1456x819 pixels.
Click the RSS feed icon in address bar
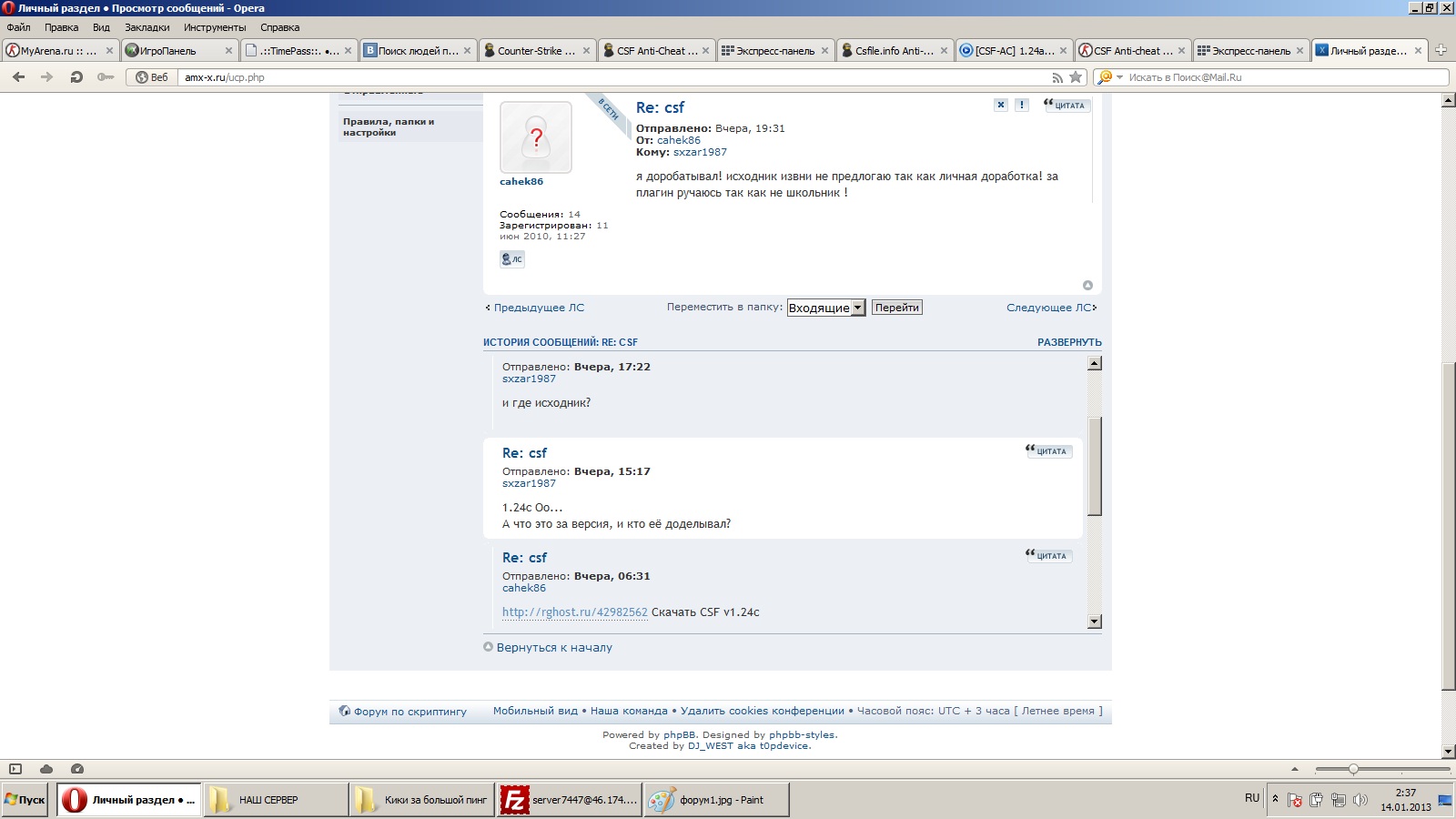(1057, 77)
